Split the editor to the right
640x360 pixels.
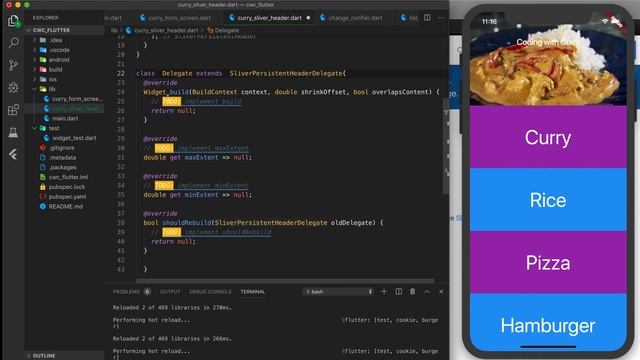point(427,18)
